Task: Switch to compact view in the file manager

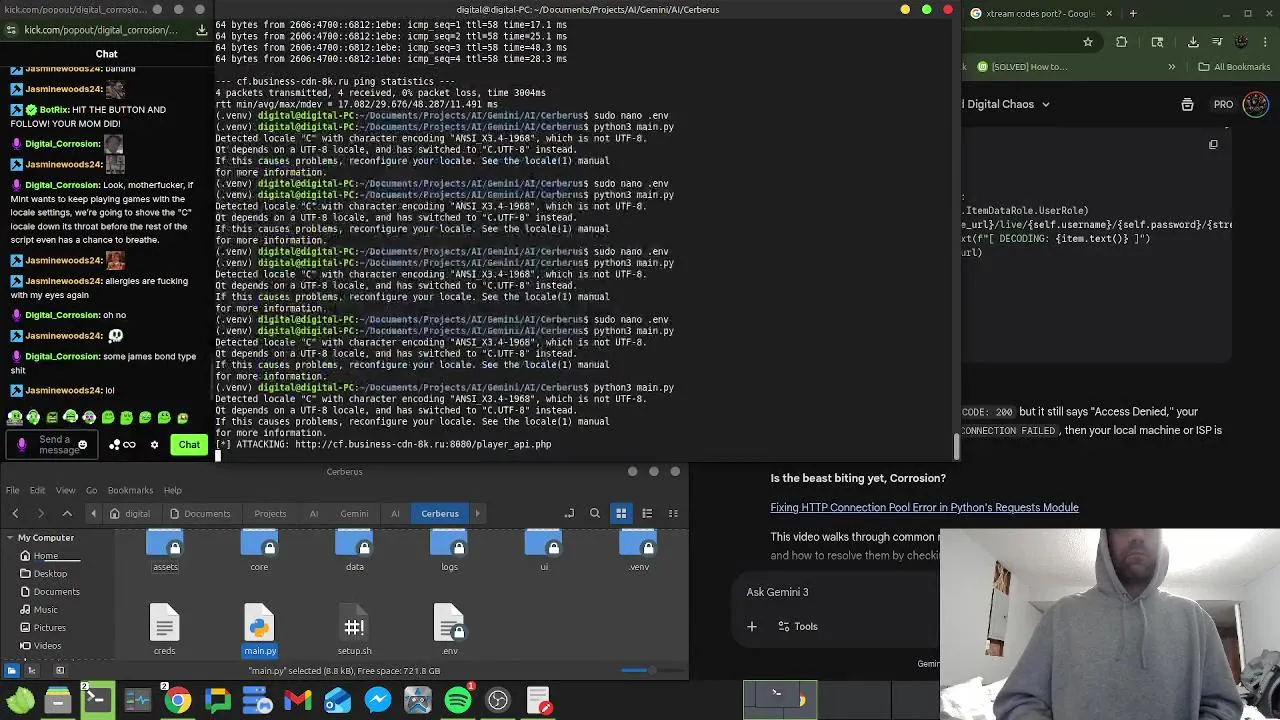Action: point(673,513)
